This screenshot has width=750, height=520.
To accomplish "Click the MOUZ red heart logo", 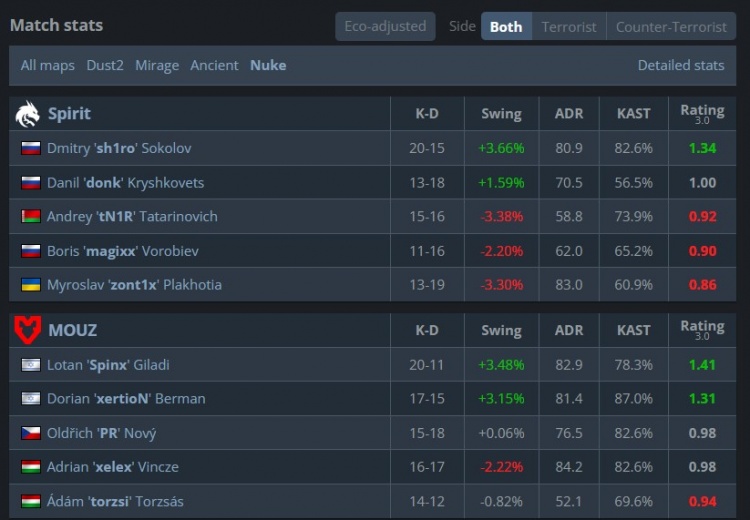I will (27, 330).
